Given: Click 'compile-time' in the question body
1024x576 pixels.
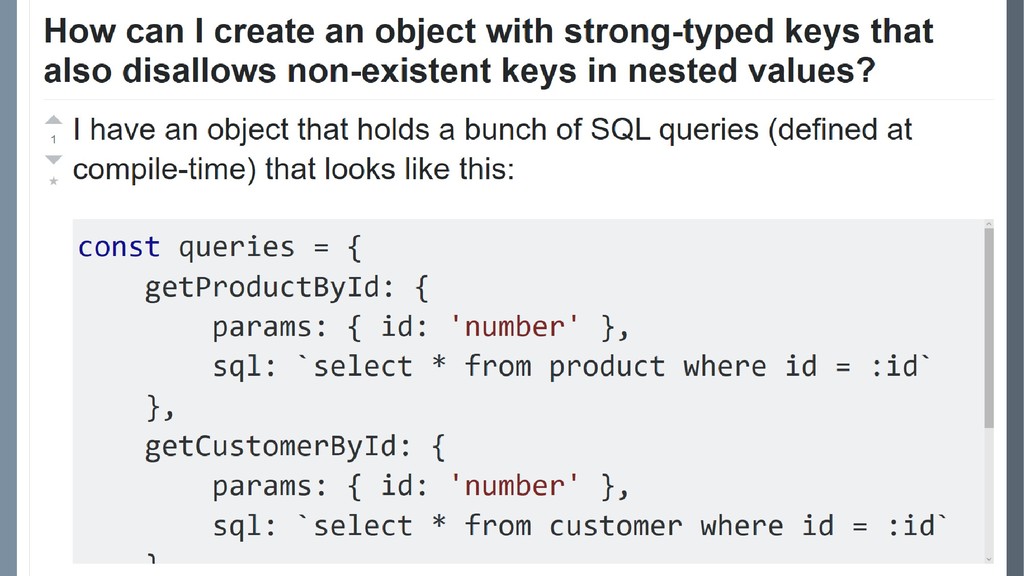Looking at the screenshot, I should pos(164,170).
